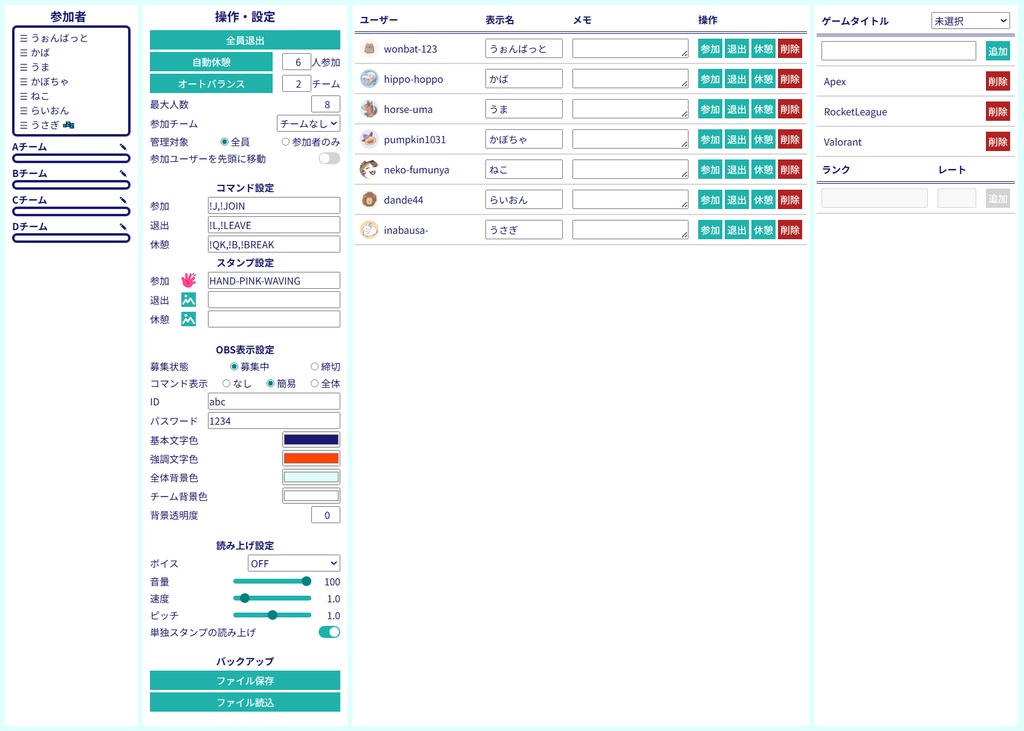Viewport: 1024px width, 731px height.
Task: Click 削除 button for pumpkin1031
Action: (x=790, y=138)
